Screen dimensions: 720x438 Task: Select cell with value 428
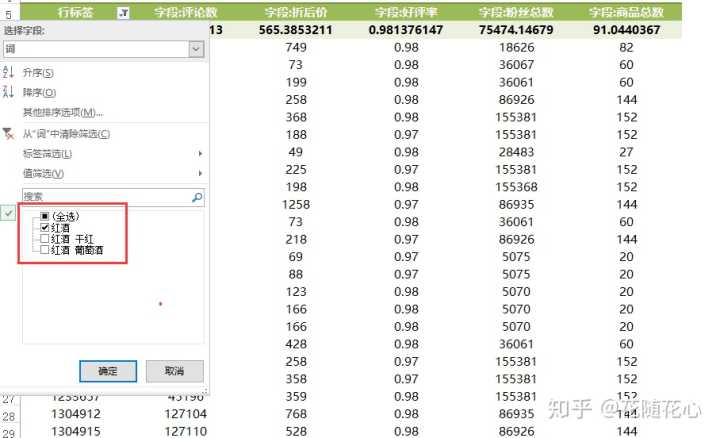coord(296,344)
